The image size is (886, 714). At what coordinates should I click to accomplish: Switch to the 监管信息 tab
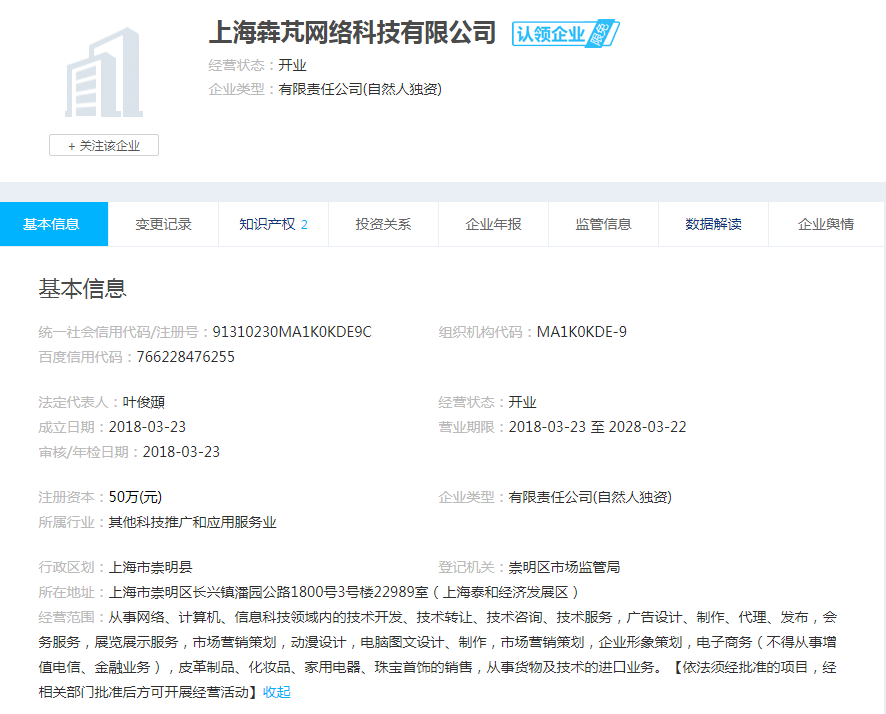click(x=603, y=224)
